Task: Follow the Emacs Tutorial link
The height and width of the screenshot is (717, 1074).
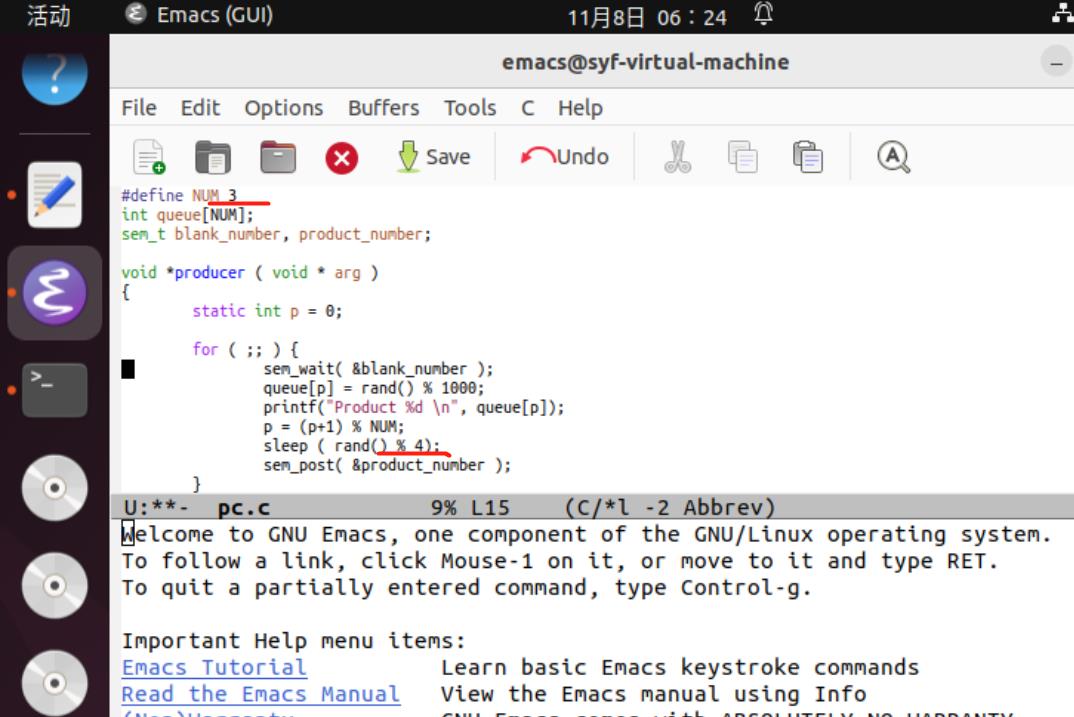Action: (x=214, y=667)
